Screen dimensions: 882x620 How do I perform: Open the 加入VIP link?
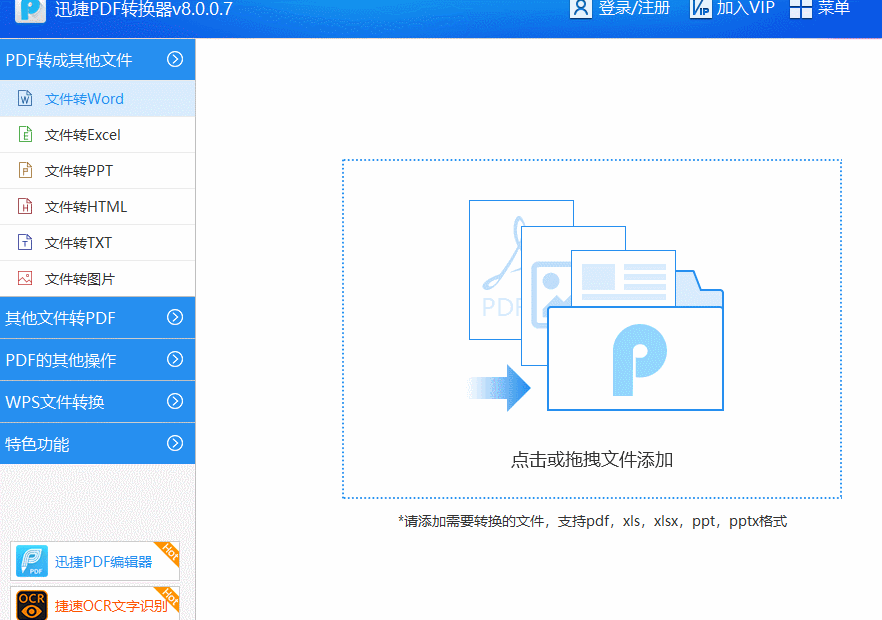(745, 8)
